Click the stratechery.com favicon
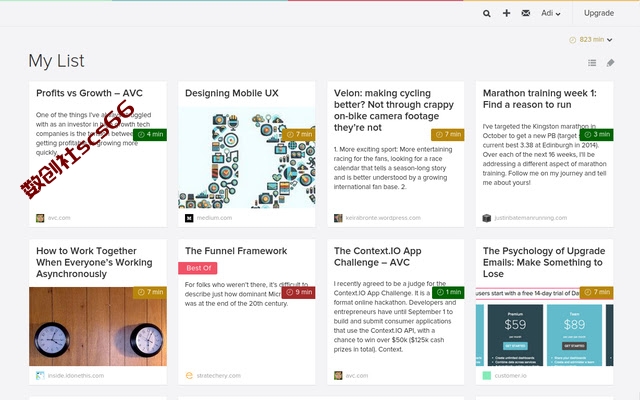The height and width of the screenshot is (400, 640). pyautogui.click(x=189, y=376)
